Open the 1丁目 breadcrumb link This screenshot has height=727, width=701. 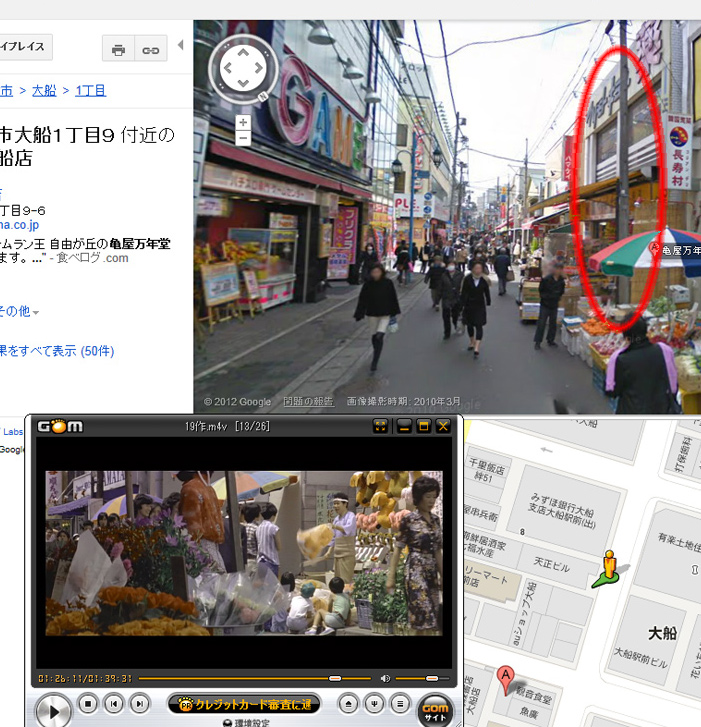point(91,90)
